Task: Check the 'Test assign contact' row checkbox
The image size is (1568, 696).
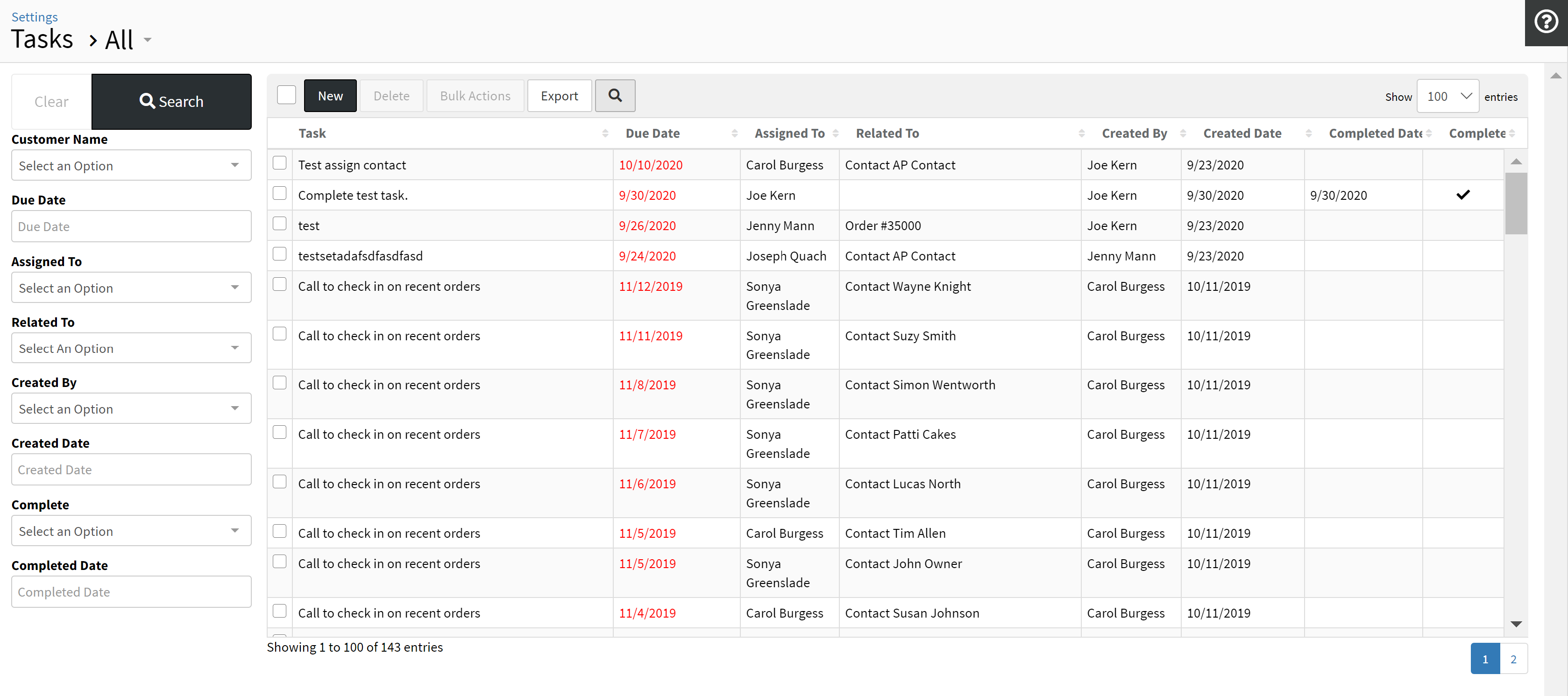Action: (x=279, y=163)
